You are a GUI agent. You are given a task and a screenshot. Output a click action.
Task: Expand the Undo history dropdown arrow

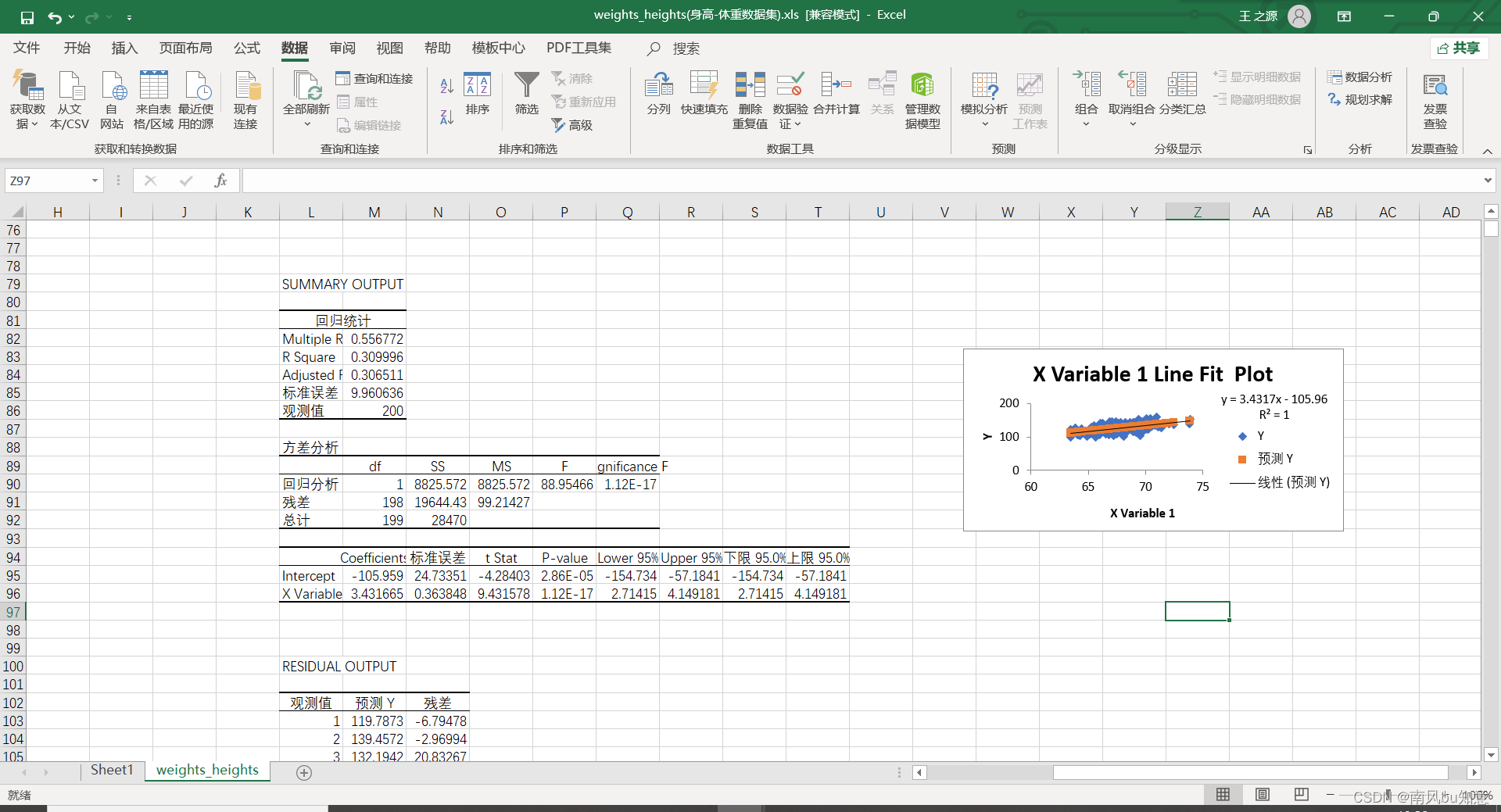tap(71, 16)
